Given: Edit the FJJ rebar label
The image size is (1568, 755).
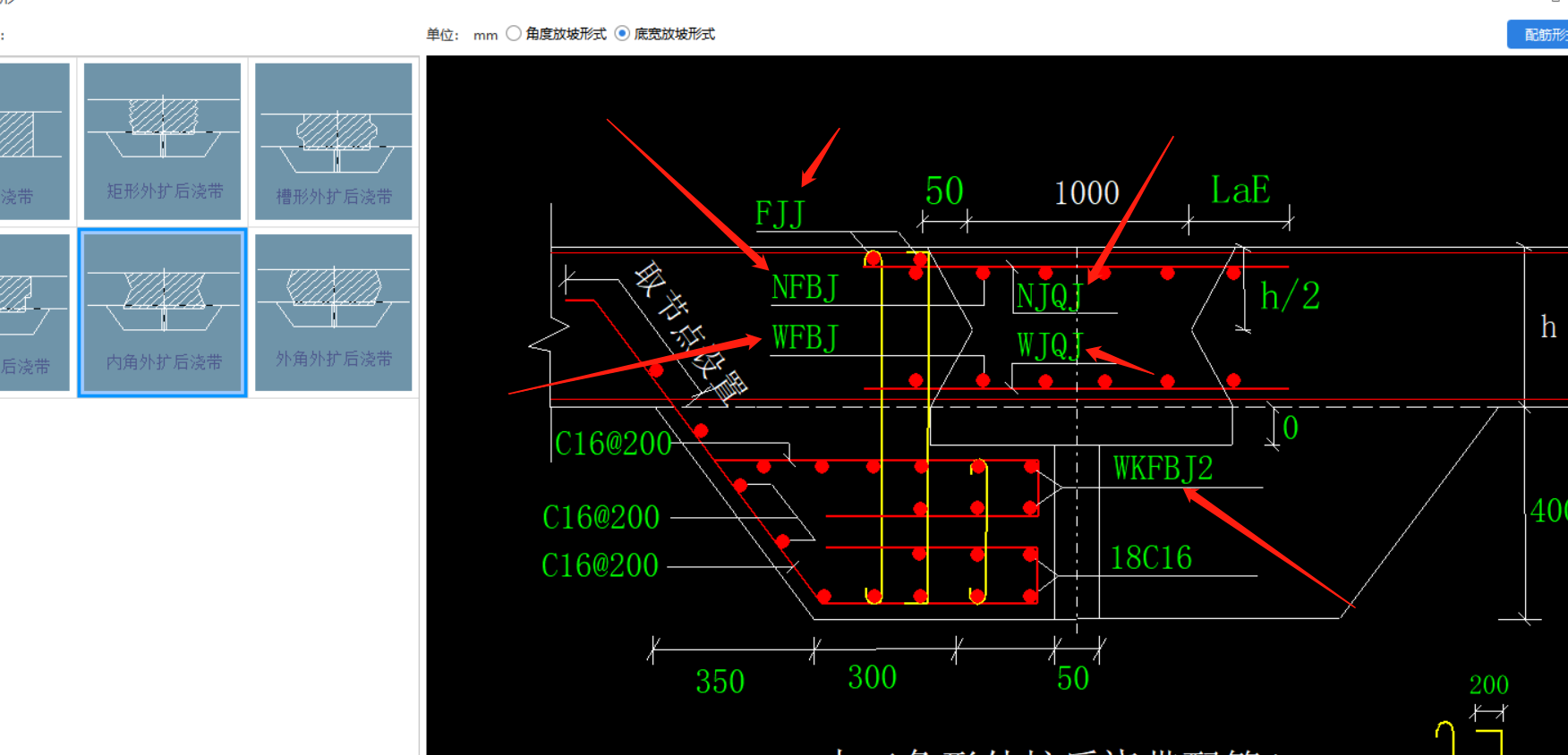Looking at the screenshot, I should [780, 214].
